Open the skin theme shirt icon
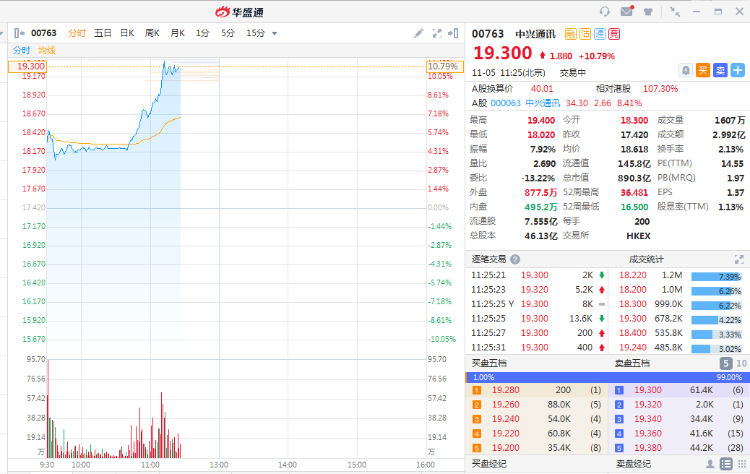Screen dimensions: 750x474 [x=648, y=11]
